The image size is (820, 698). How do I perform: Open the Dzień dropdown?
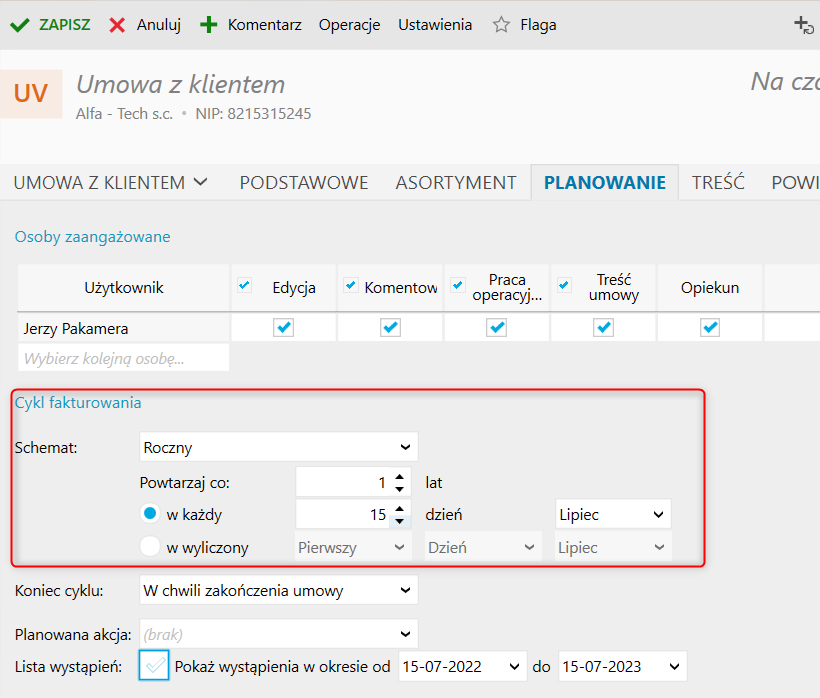coord(483,547)
